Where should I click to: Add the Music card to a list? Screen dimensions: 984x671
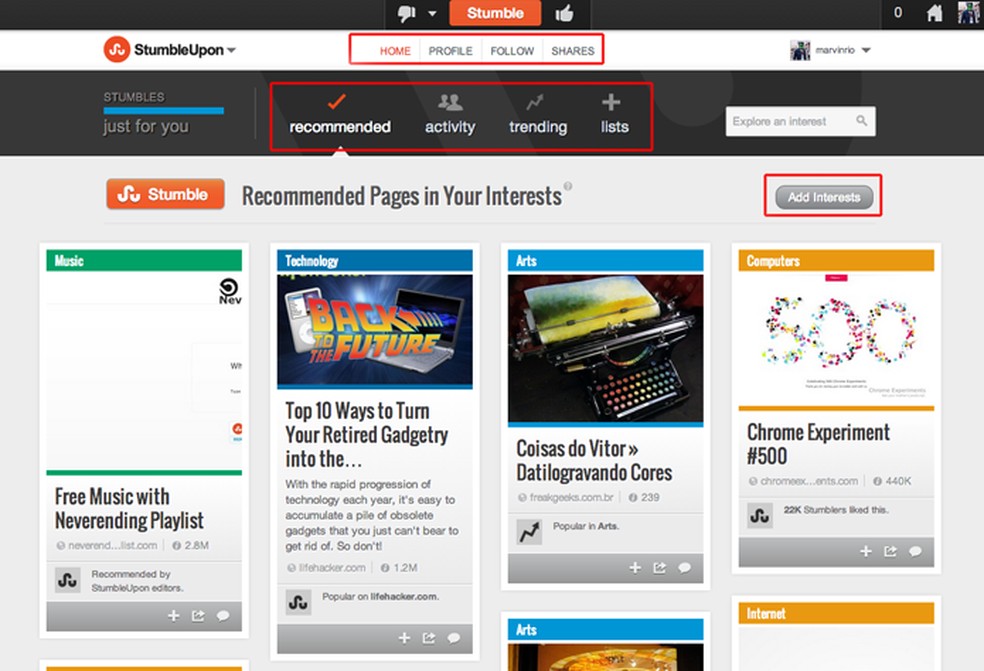click(x=174, y=616)
